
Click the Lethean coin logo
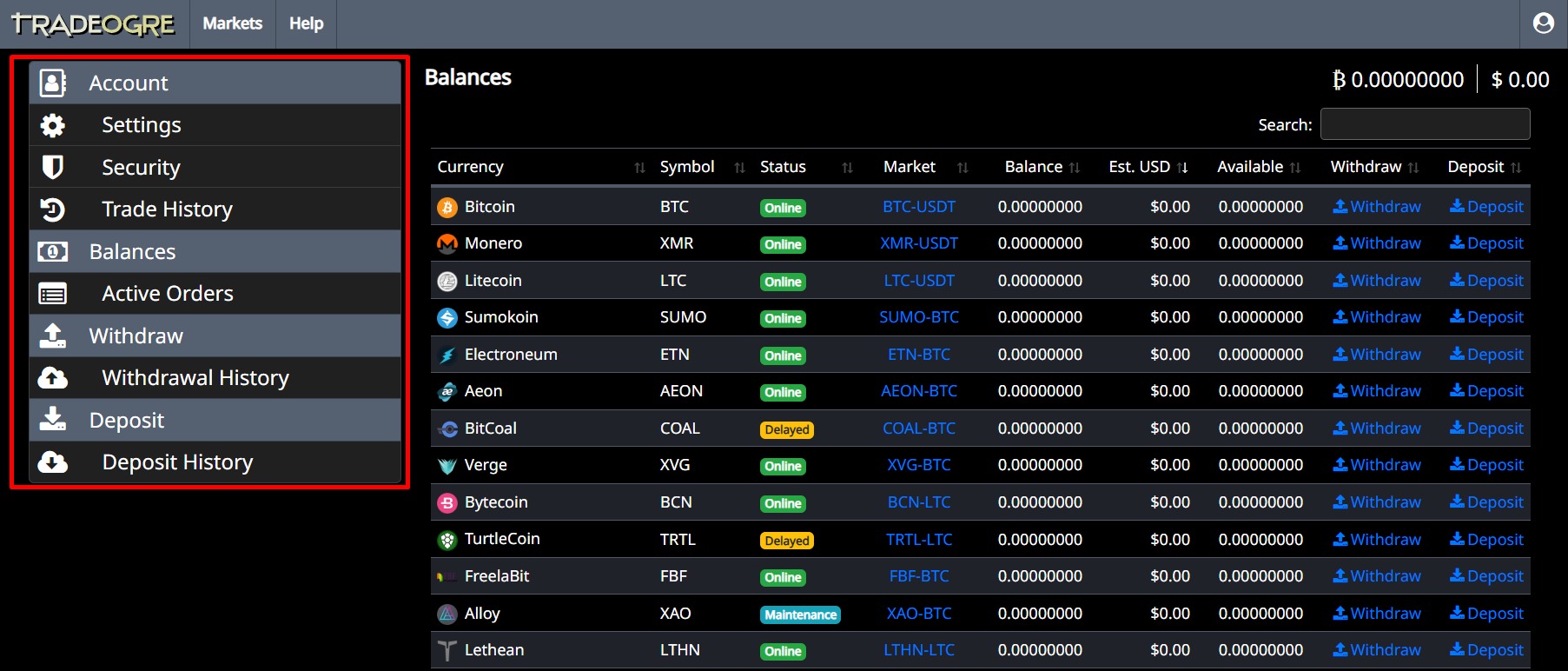pyautogui.click(x=447, y=650)
